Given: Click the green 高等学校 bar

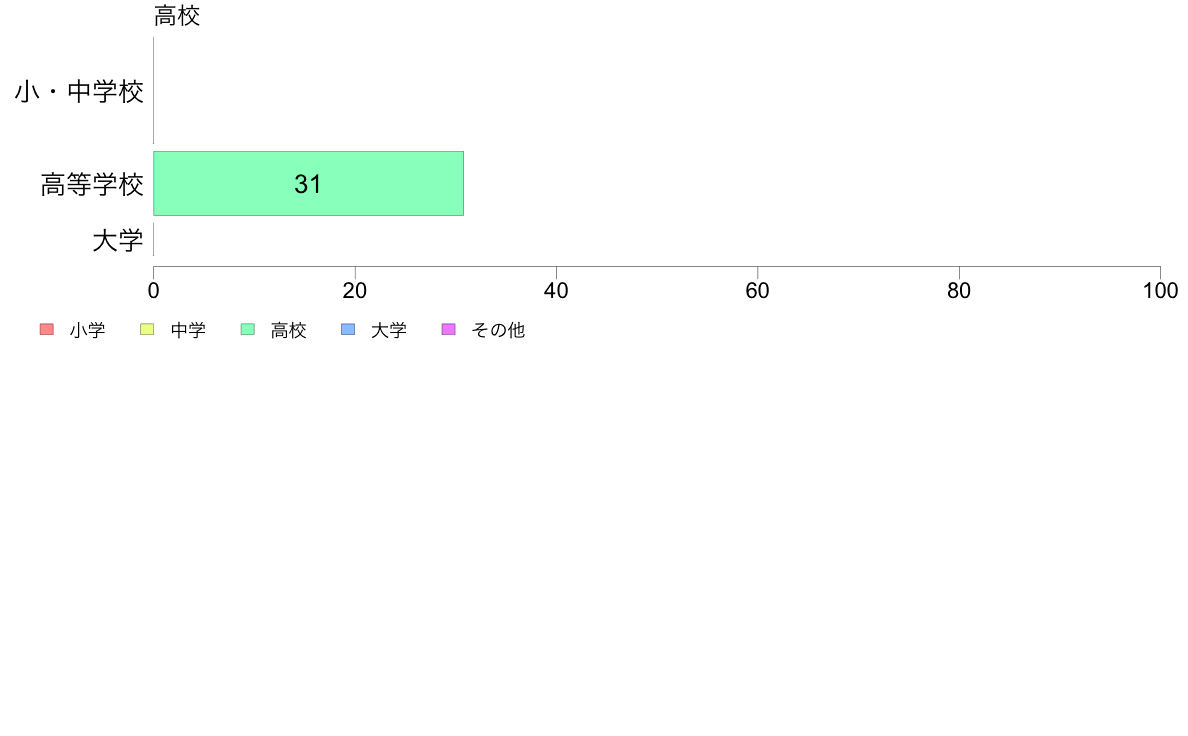Looking at the screenshot, I should [x=308, y=183].
